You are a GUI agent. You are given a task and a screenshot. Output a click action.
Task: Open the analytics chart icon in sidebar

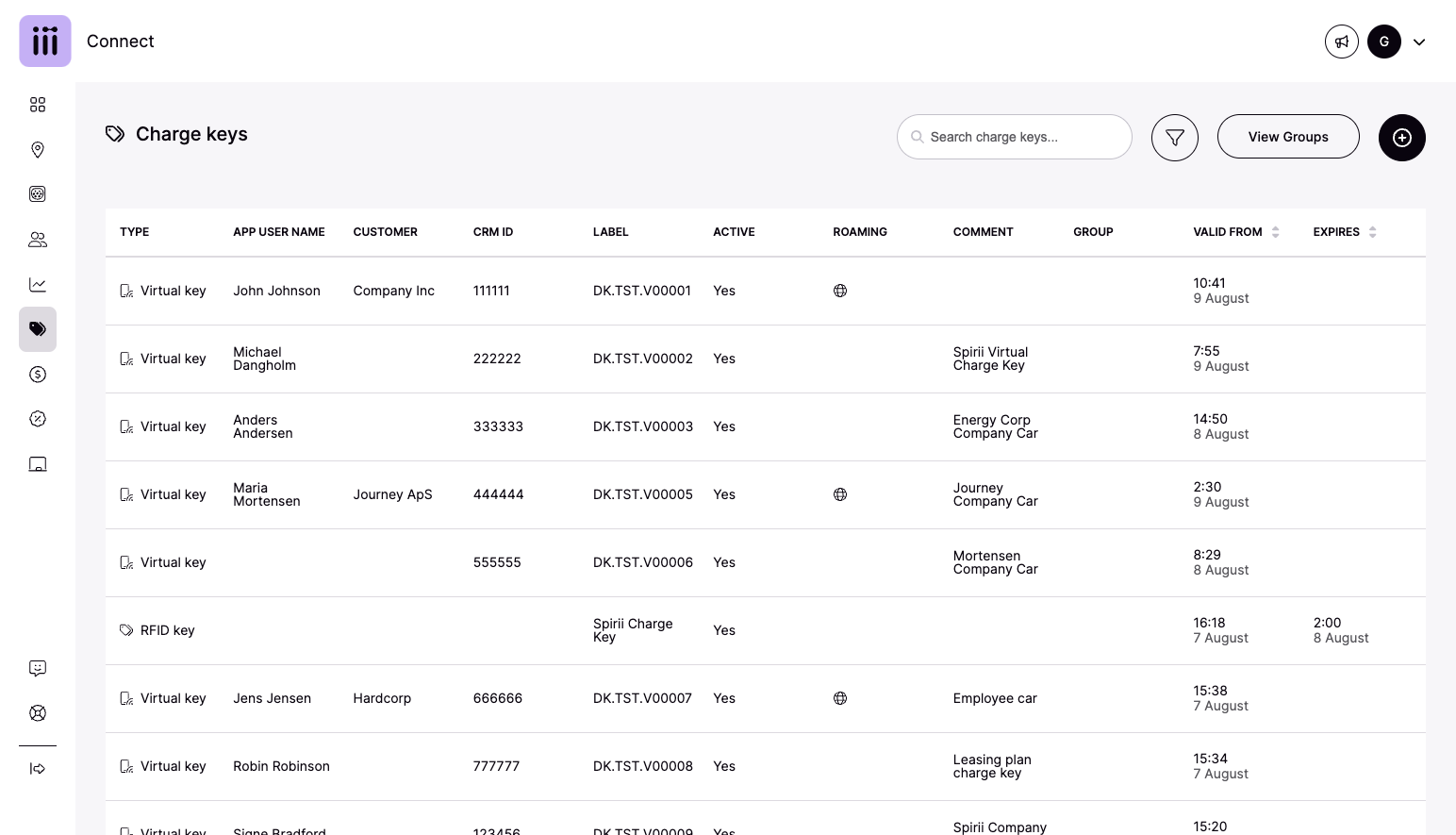pyautogui.click(x=38, y=285)
